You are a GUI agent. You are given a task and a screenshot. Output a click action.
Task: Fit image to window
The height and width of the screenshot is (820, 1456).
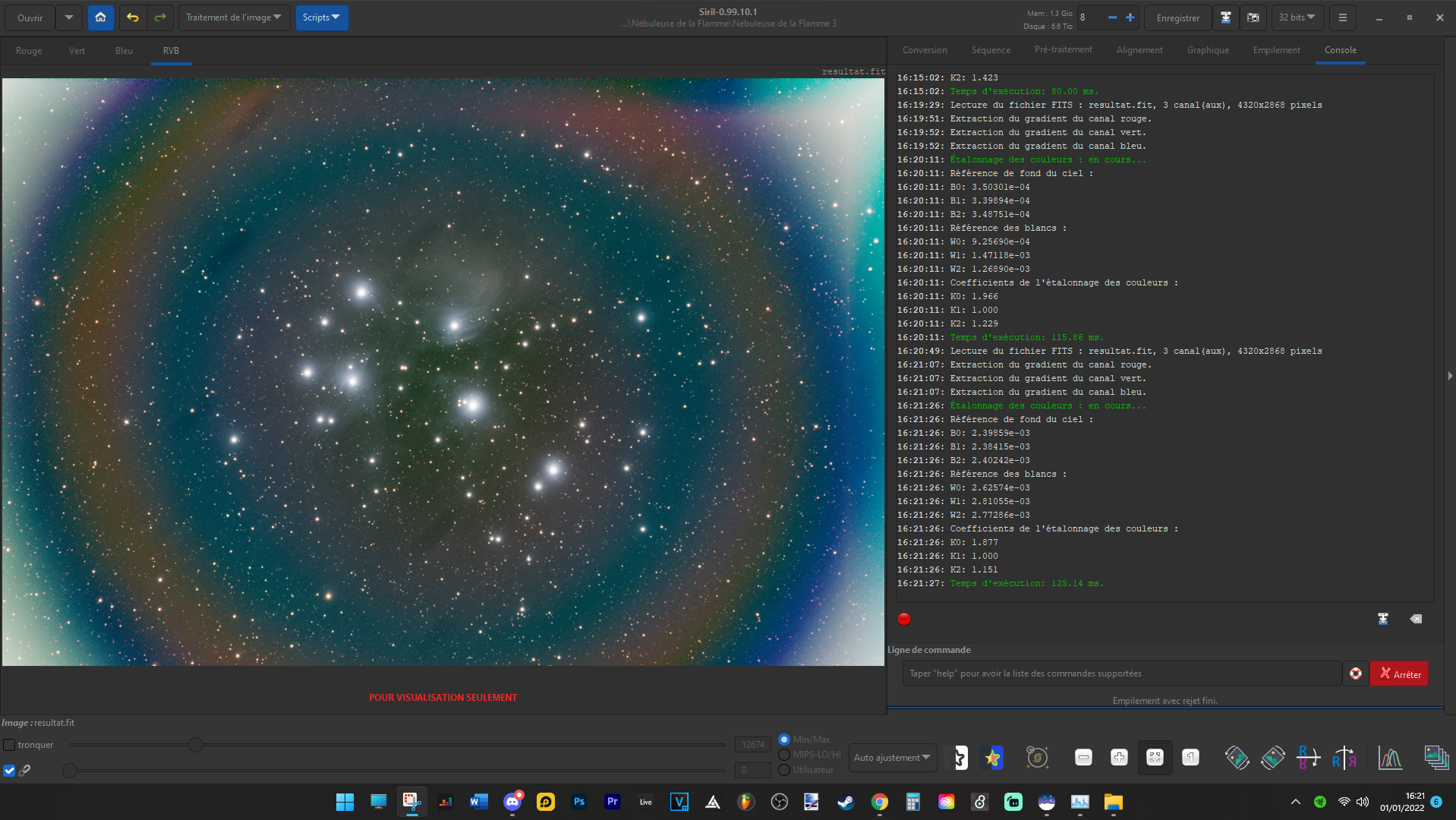tap(1155, 758)
